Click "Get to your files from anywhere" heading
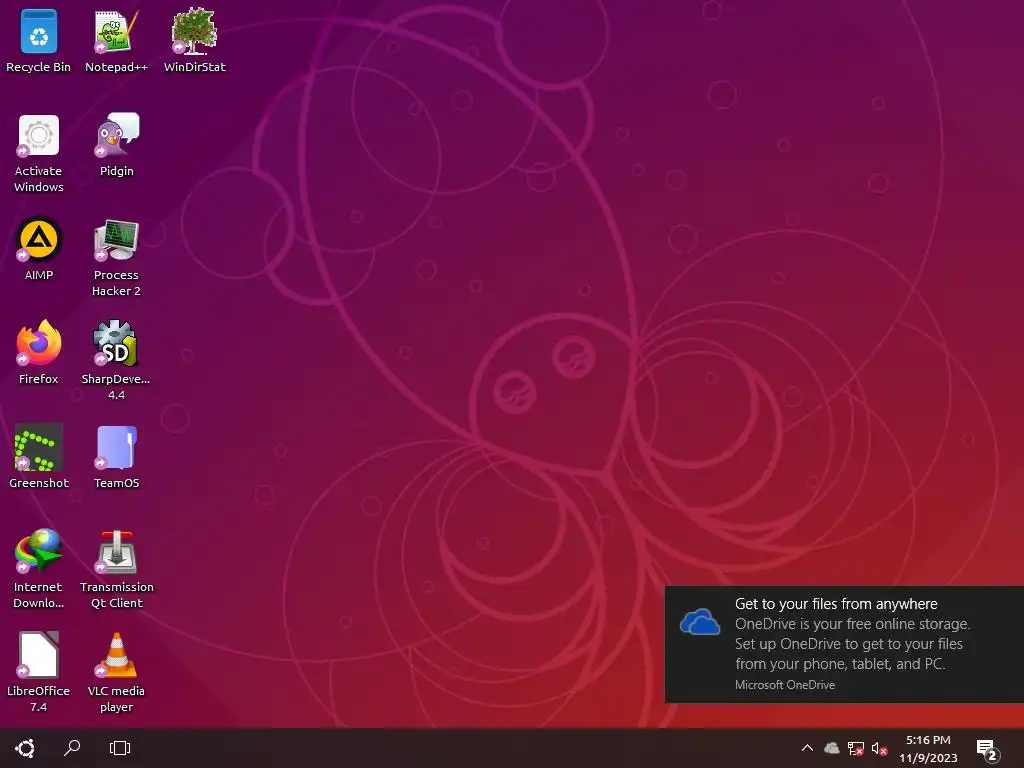 [x=836, y=604]
